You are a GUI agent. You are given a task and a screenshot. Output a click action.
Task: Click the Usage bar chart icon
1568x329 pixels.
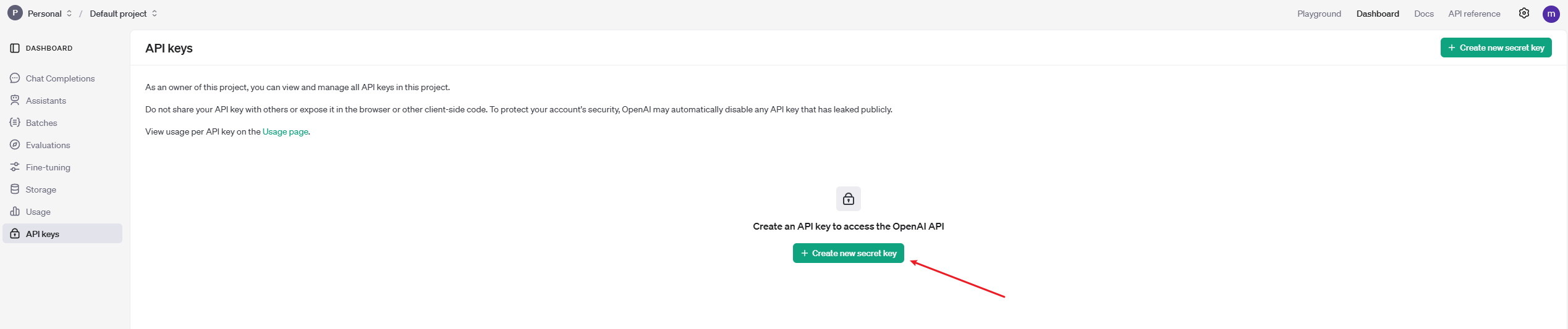click(x=15, y=212)
